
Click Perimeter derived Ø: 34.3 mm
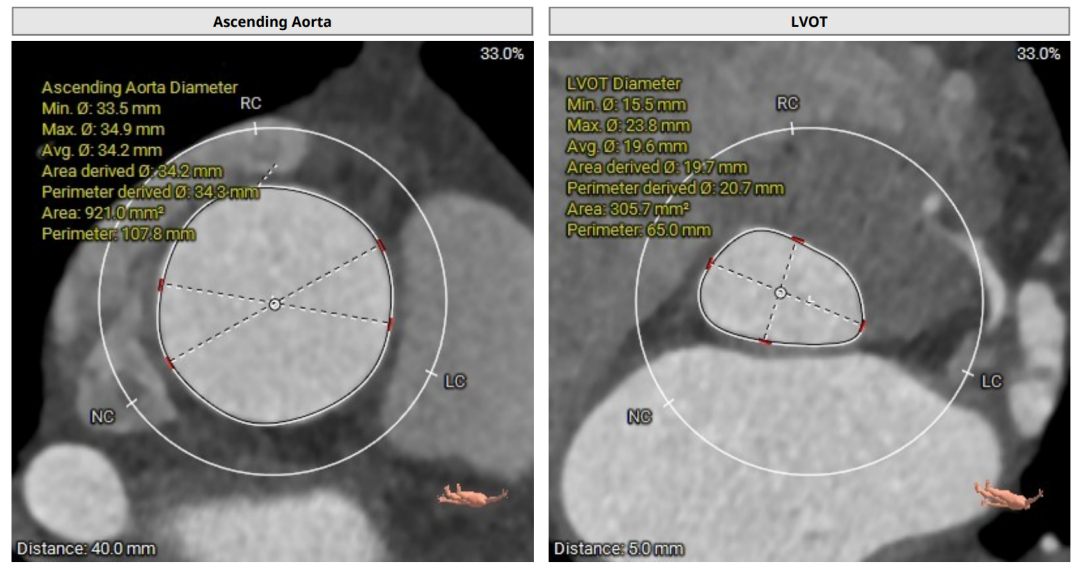151,191
